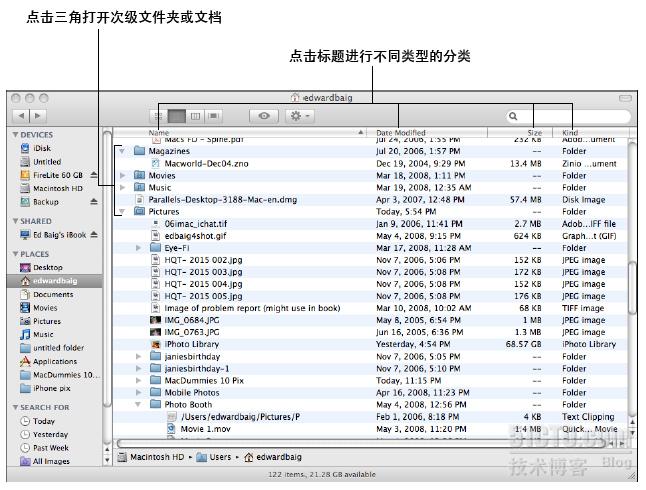Image resolution: width=646 pixels, height=490 pixels.
Task: Select Movie 1.mov file
Action: click(x=205, y=429)
